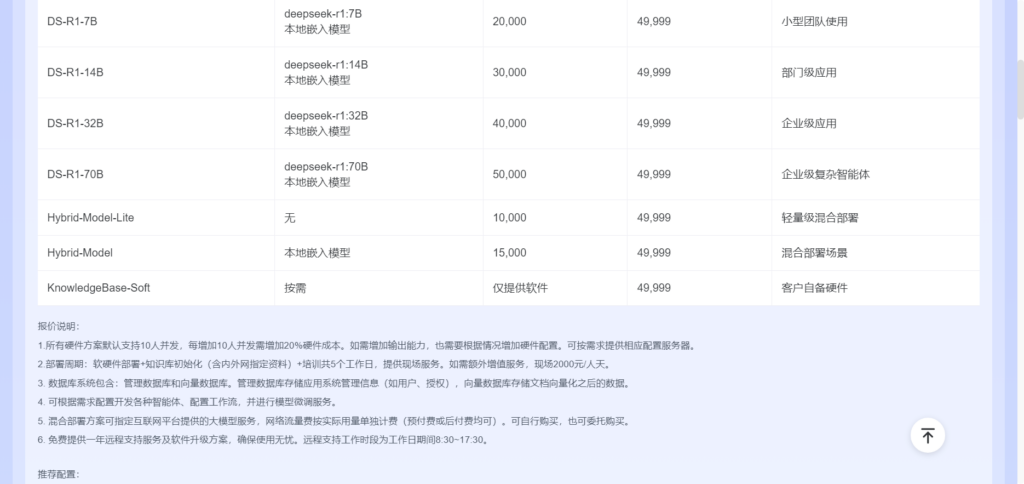The height and width of the screenshot is (484, 1024).
Task: Click the 20,000 hardware price cell
Action: [555, 22]
